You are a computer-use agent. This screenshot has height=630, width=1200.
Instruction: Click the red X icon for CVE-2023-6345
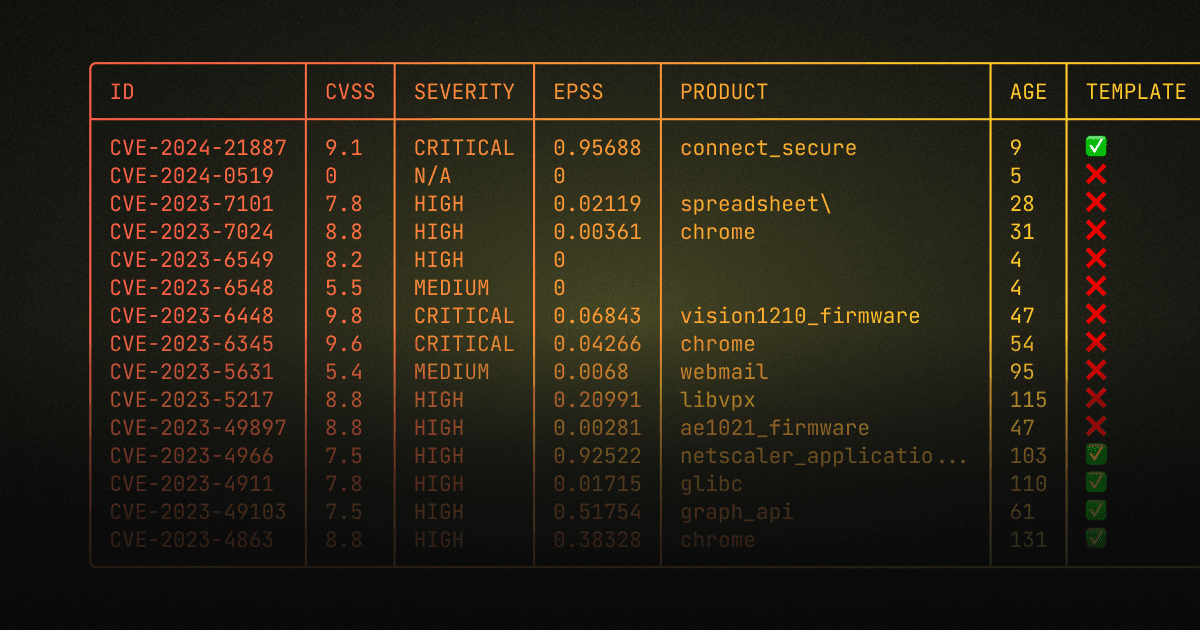click(1096, 343)
